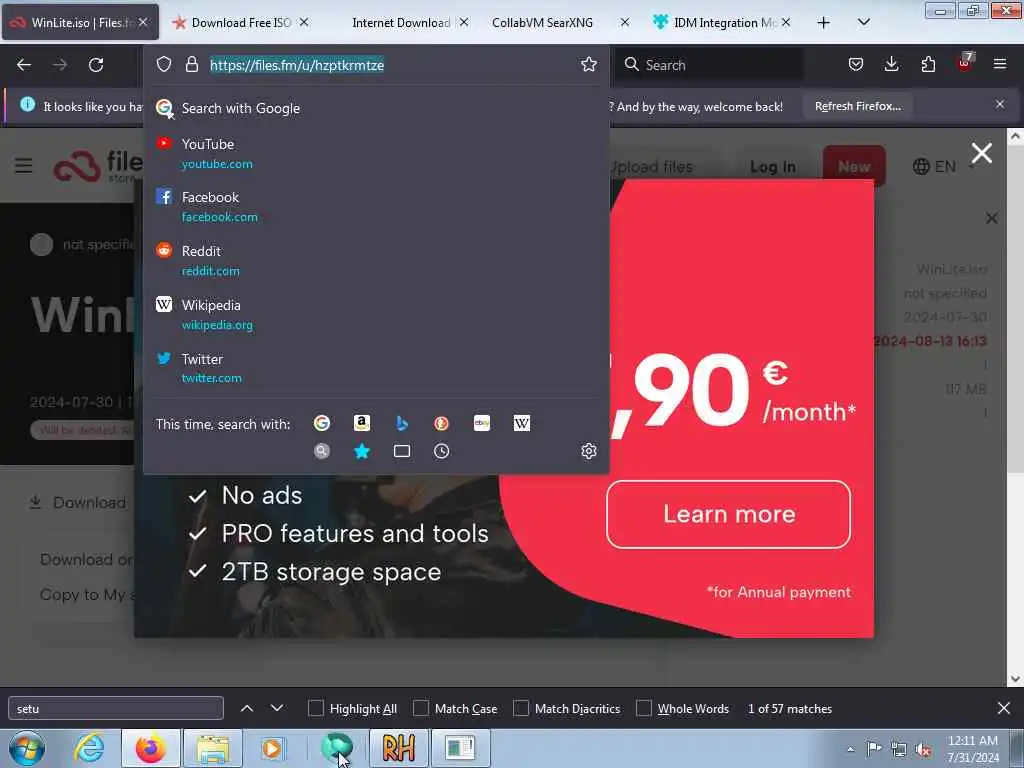
Task: Select the gray magnifier search engine icon
Action: coord(322,451)
